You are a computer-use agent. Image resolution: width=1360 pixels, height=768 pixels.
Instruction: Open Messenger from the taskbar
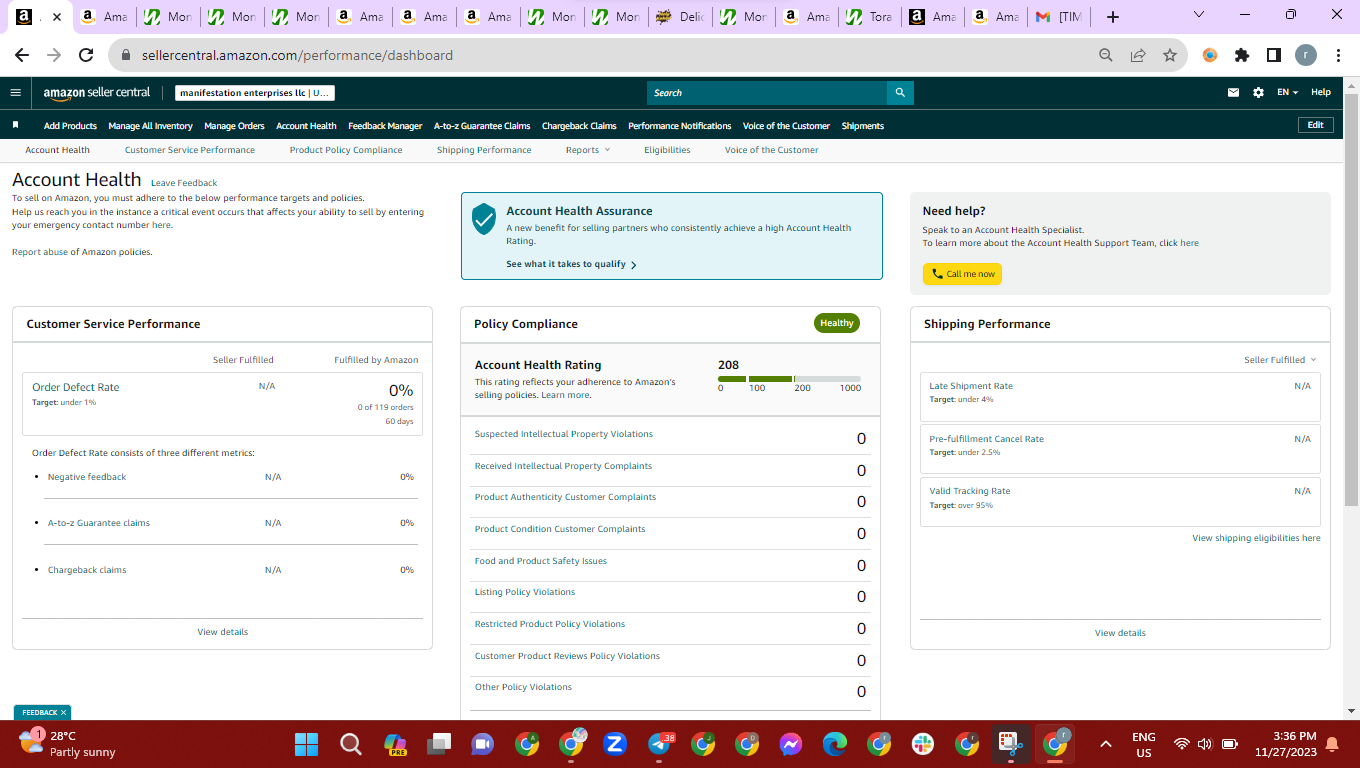tap(791, 744)
